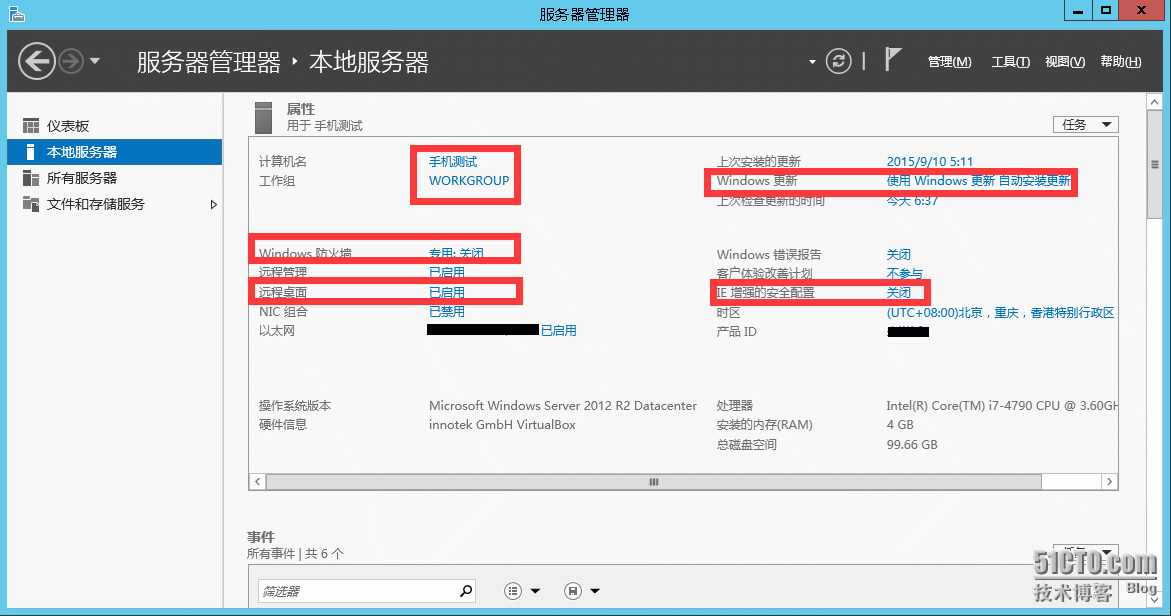Click the refresh icon in header
The image size is (1171, 616).
coord(839,61)
